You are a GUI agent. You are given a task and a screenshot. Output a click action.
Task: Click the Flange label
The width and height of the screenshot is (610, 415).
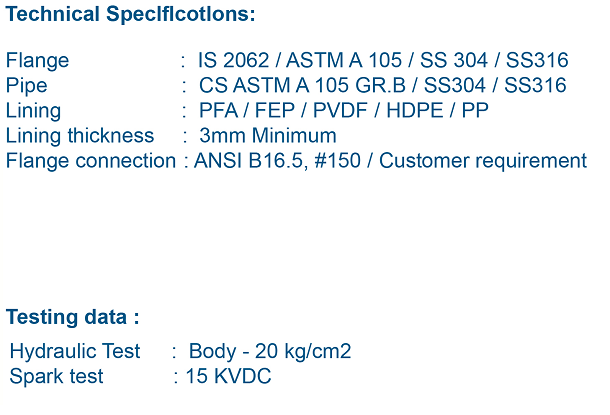(37, 61)
